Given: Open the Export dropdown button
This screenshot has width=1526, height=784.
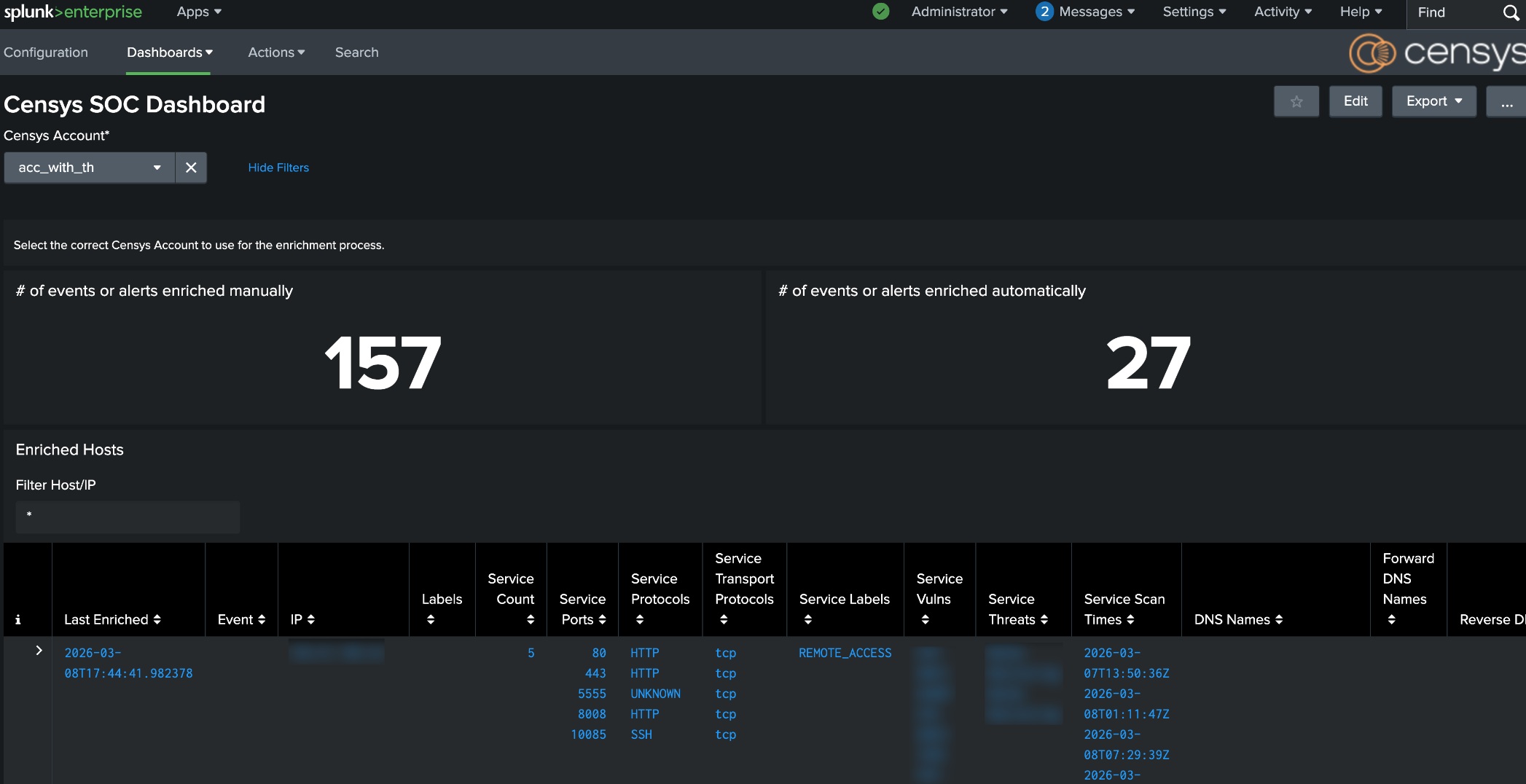Looking at the screenshot, I should coord(1434,101).
